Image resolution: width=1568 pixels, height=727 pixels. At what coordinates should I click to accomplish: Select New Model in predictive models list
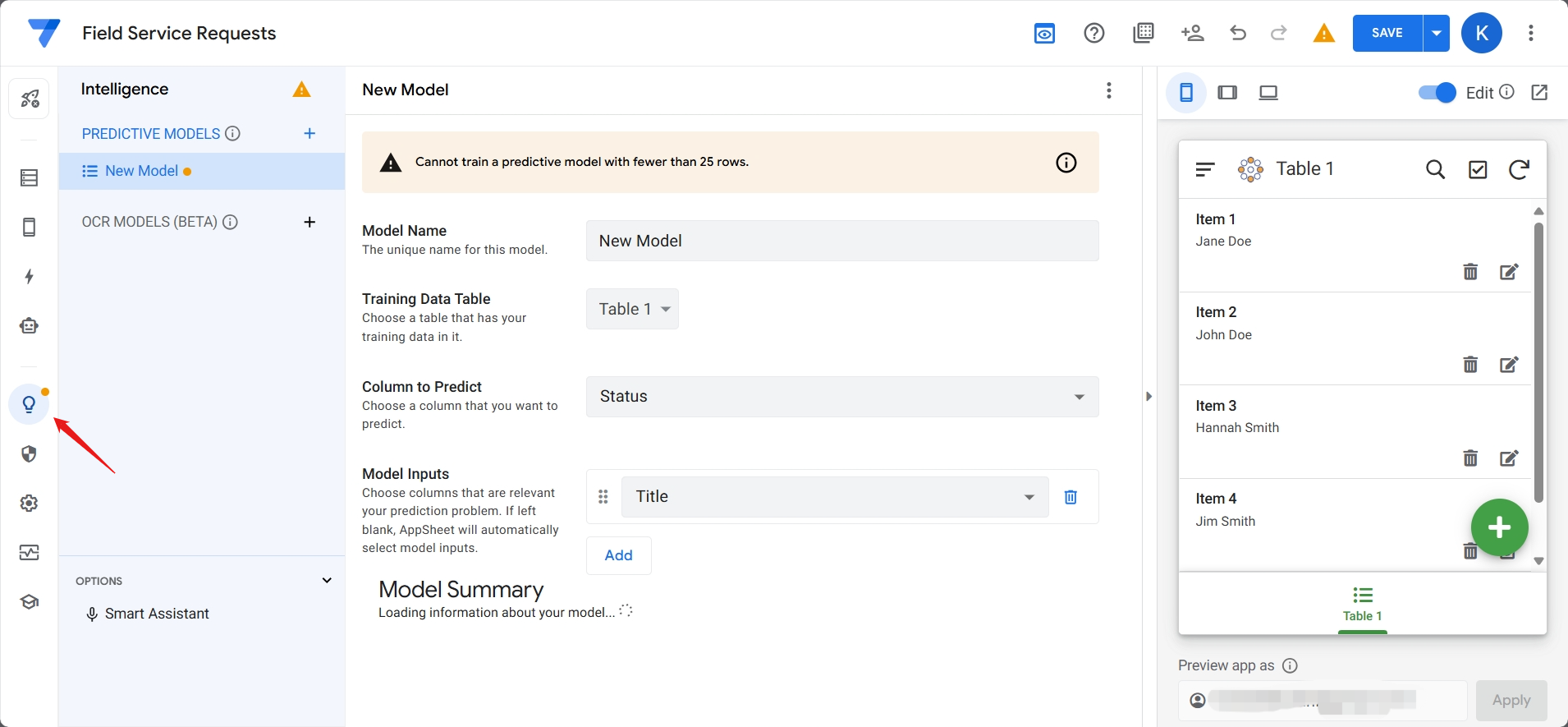coord(141,171)
